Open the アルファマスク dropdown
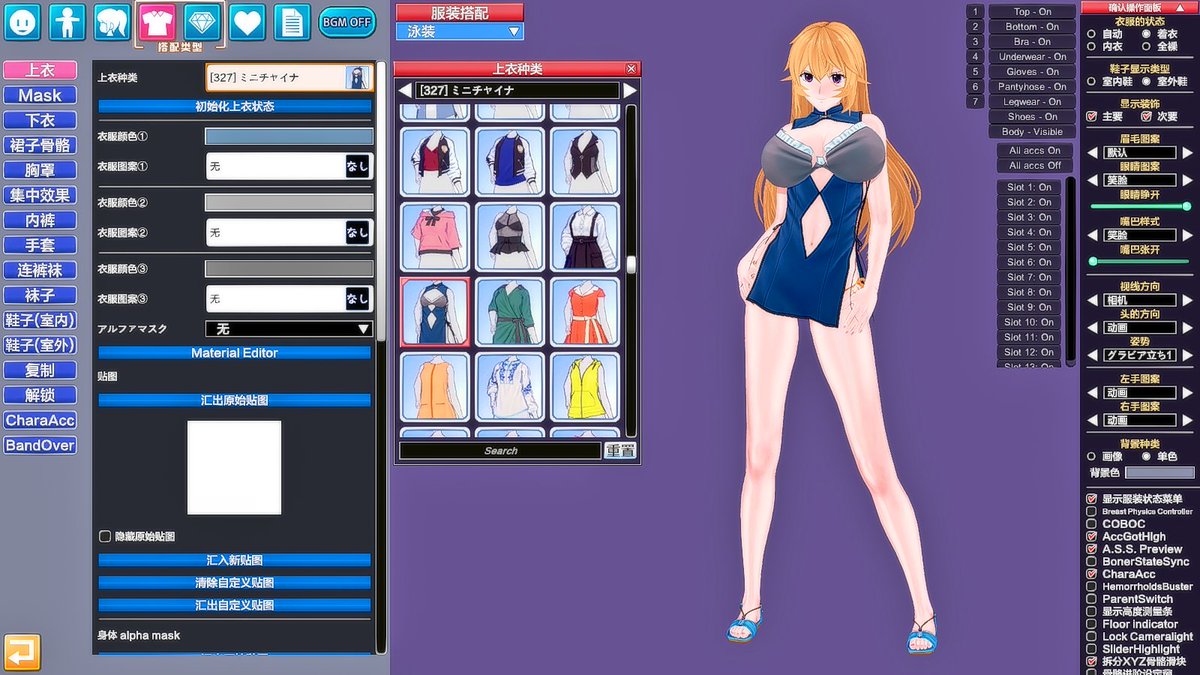Screen dimensions: 1200x675 (x=288, y=327)
